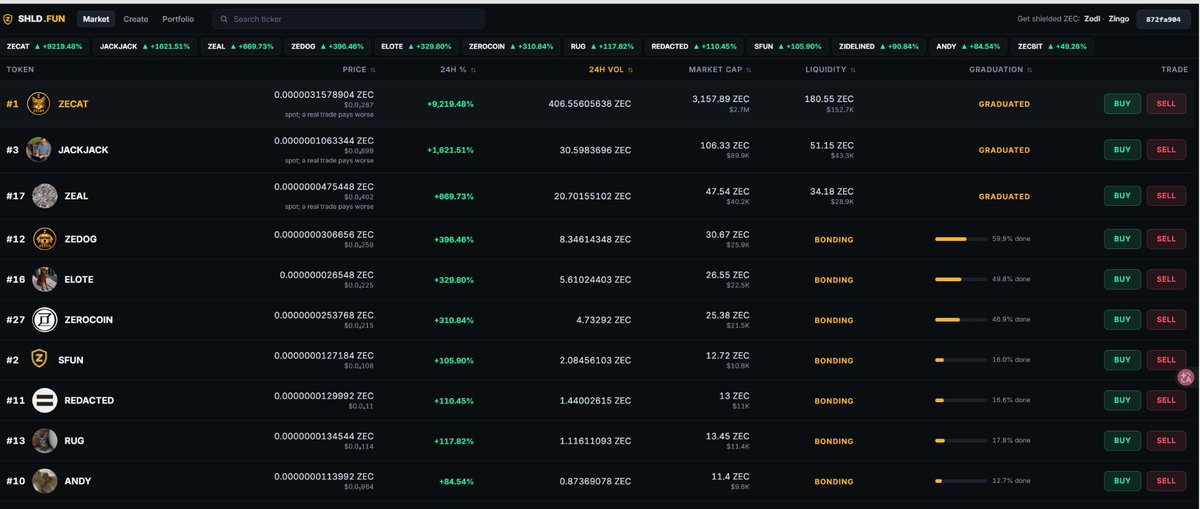This screenshot has height=509, width=1200.
Task: Click the +9,219.48% change value
Action: tap(450, 104)
